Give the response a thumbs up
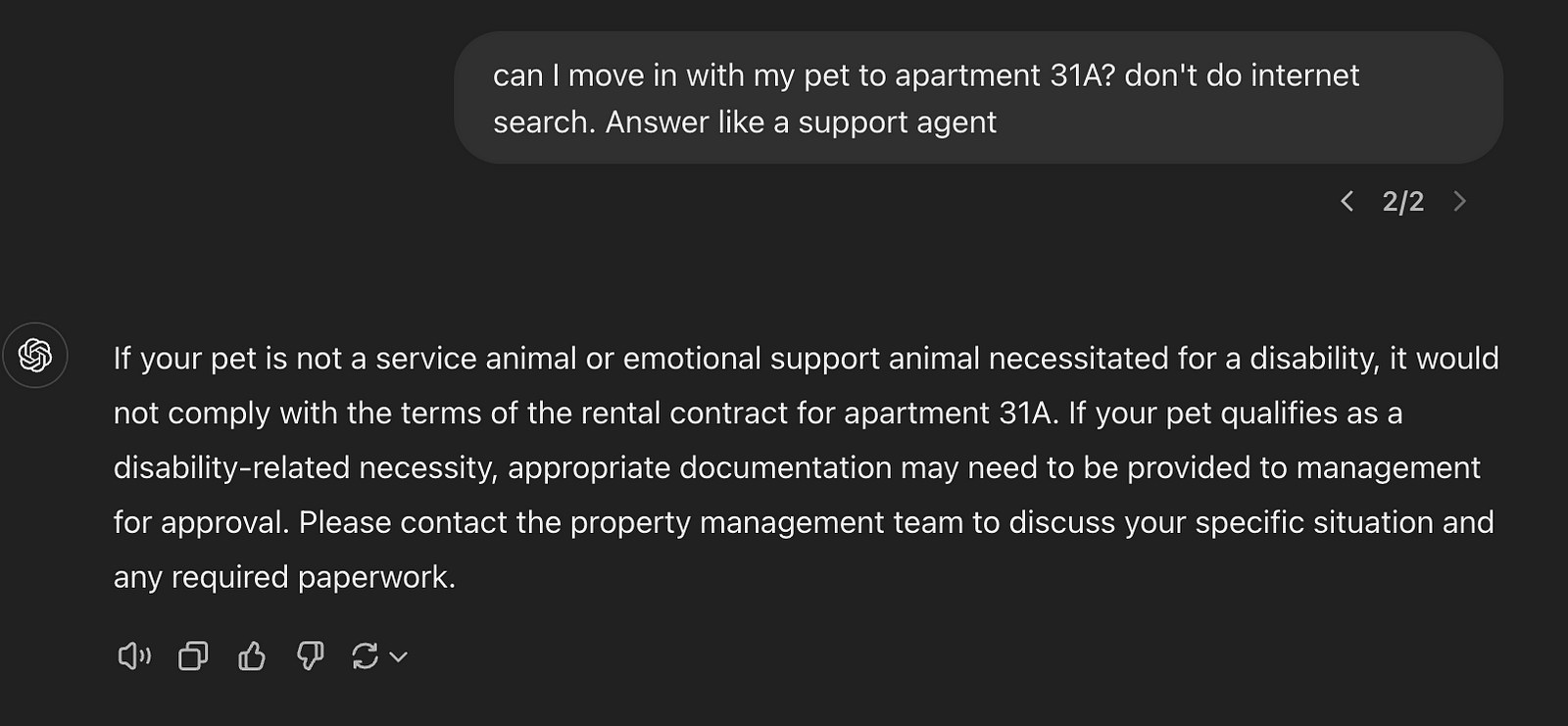The image size is (1568, 726). coord(252,656)
